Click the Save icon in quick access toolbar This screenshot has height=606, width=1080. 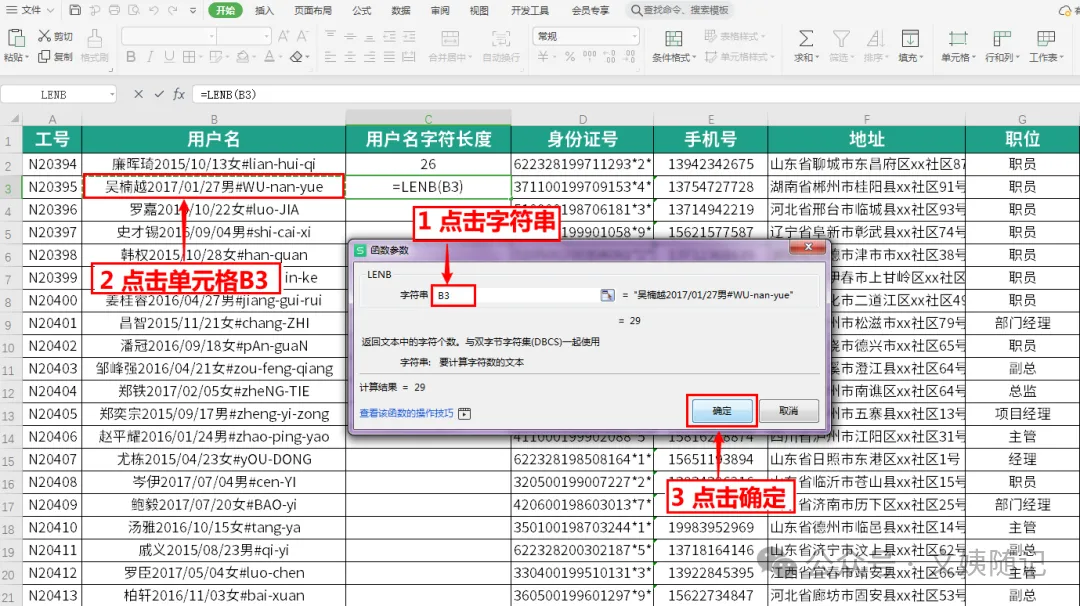pos(75,10)
